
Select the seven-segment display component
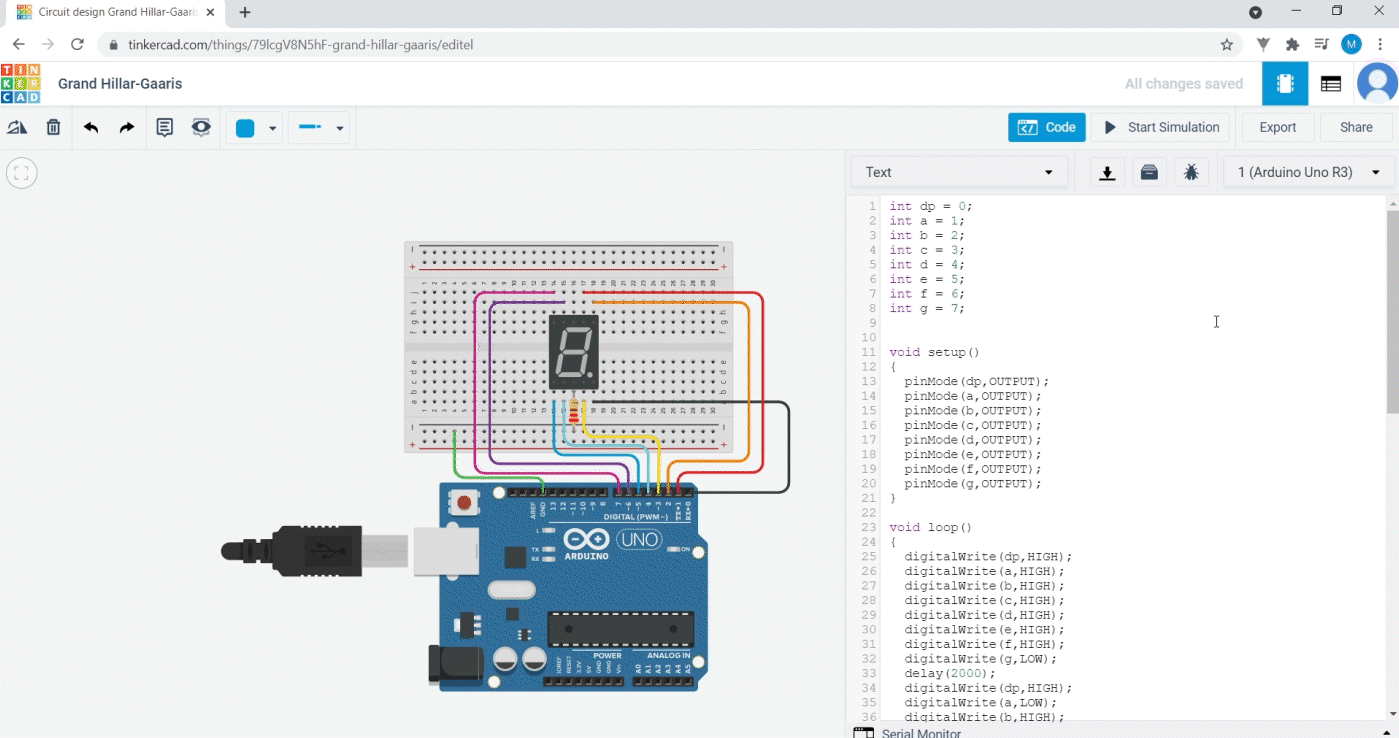coord(574,352)
